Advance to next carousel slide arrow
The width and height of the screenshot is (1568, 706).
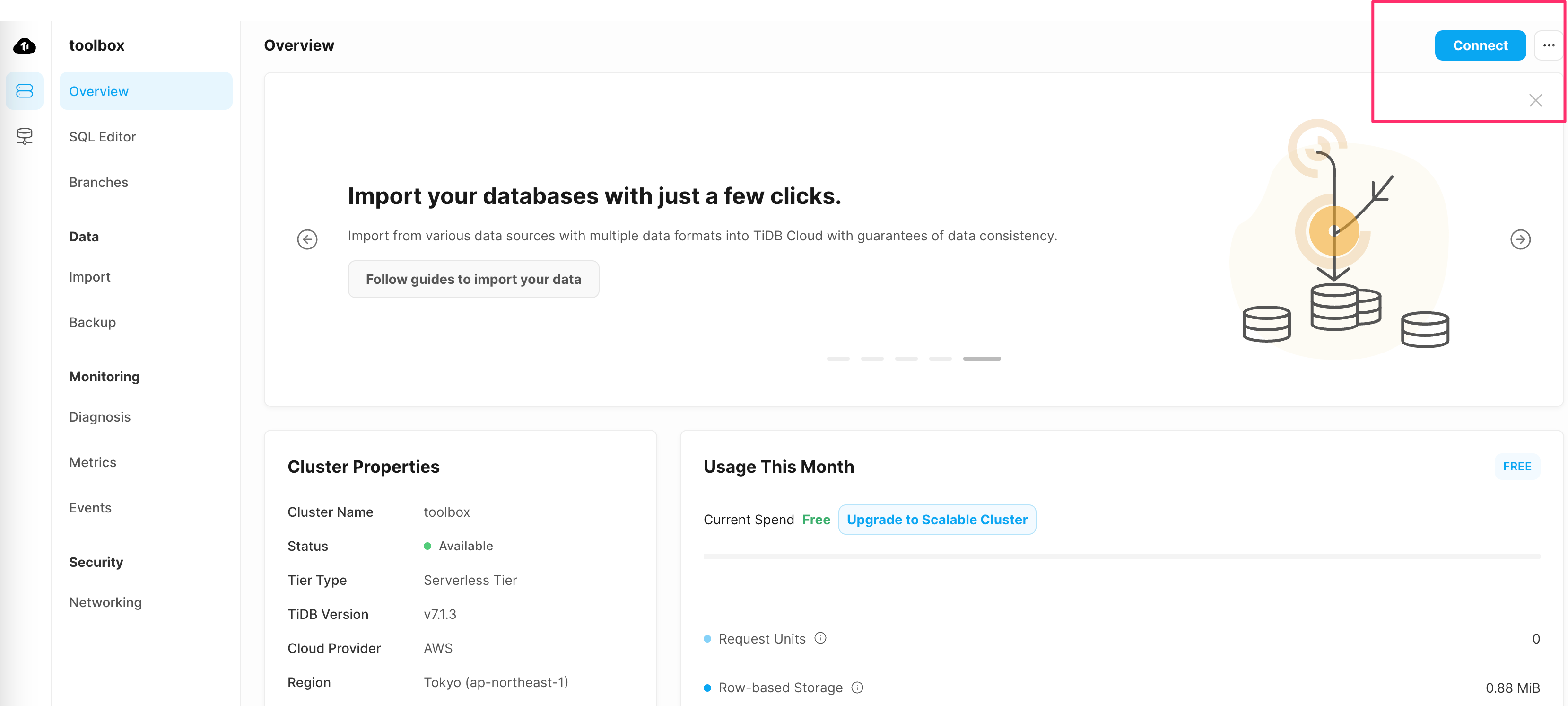tap(1520, 239)
